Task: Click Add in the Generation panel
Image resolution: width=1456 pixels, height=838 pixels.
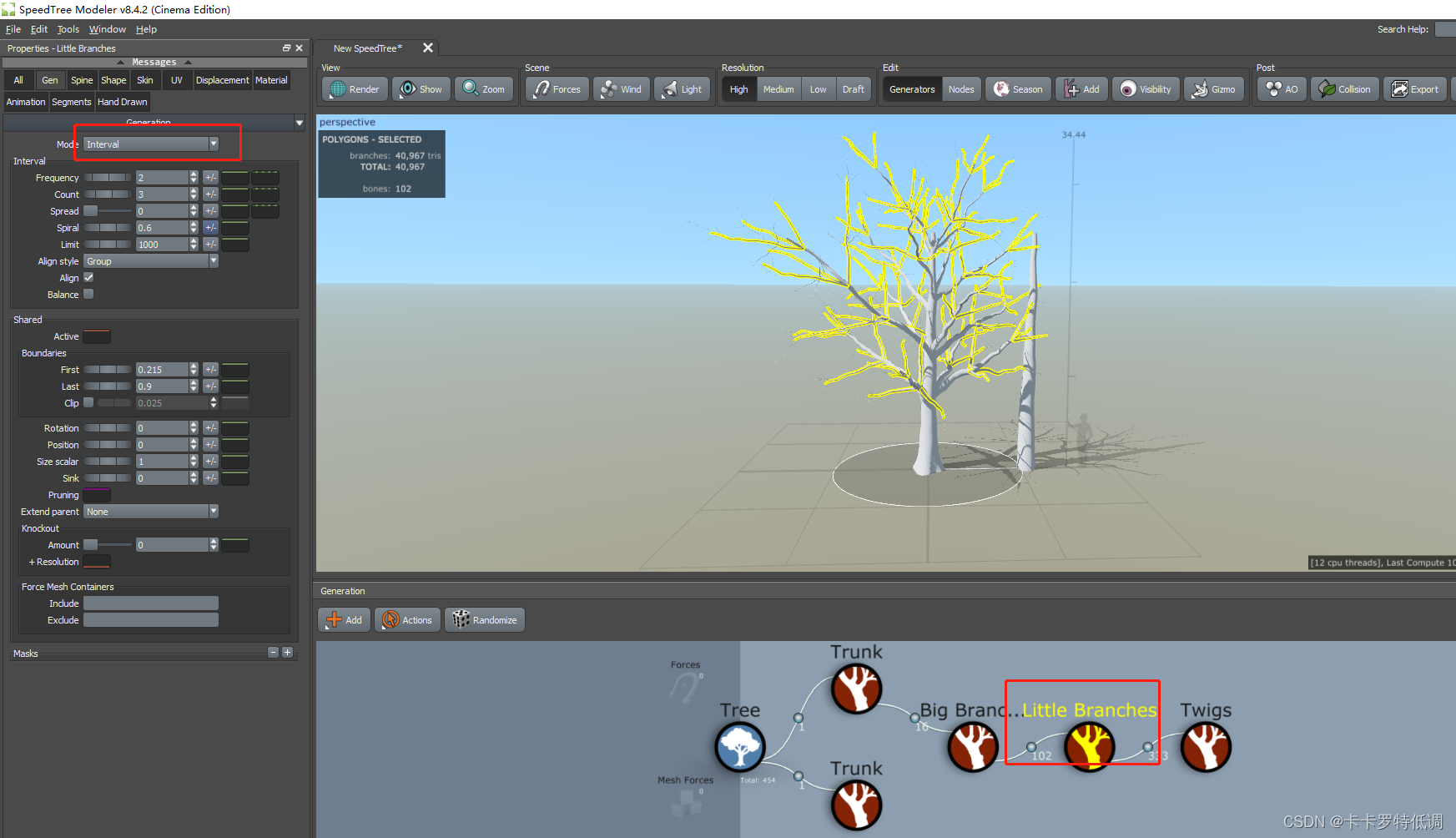Action: [x=345, y=620]
